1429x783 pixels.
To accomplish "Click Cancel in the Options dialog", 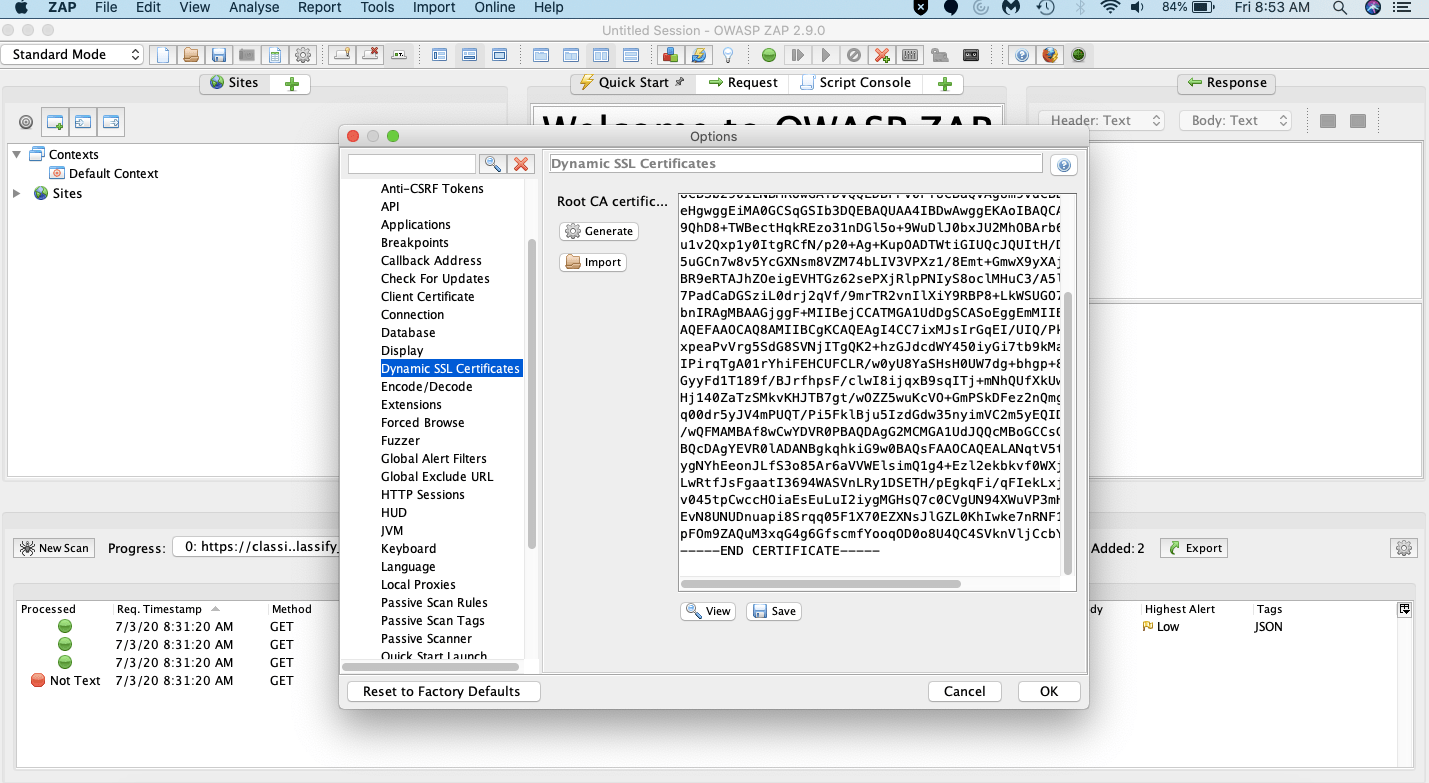I will pos(965,691).
